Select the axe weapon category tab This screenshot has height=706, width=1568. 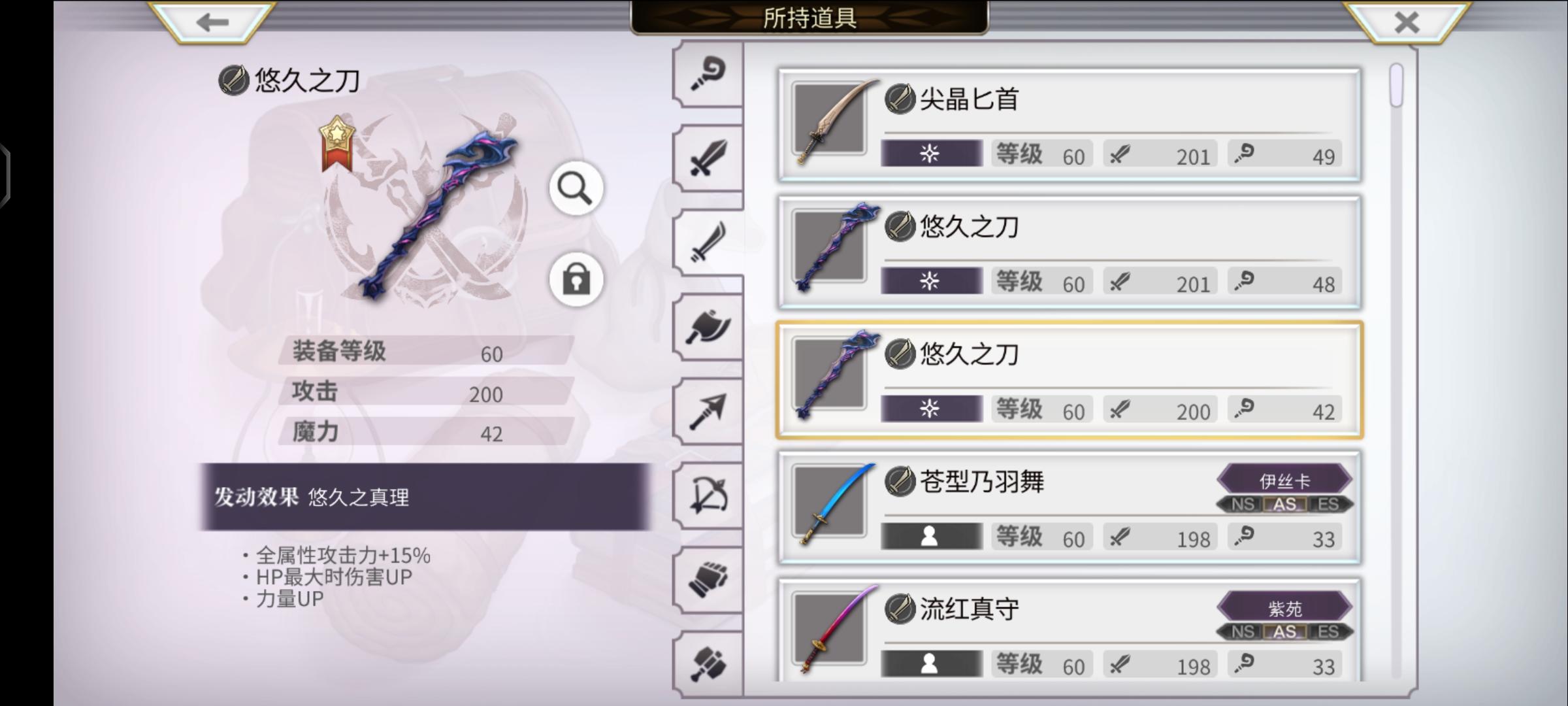coord(708,327)
